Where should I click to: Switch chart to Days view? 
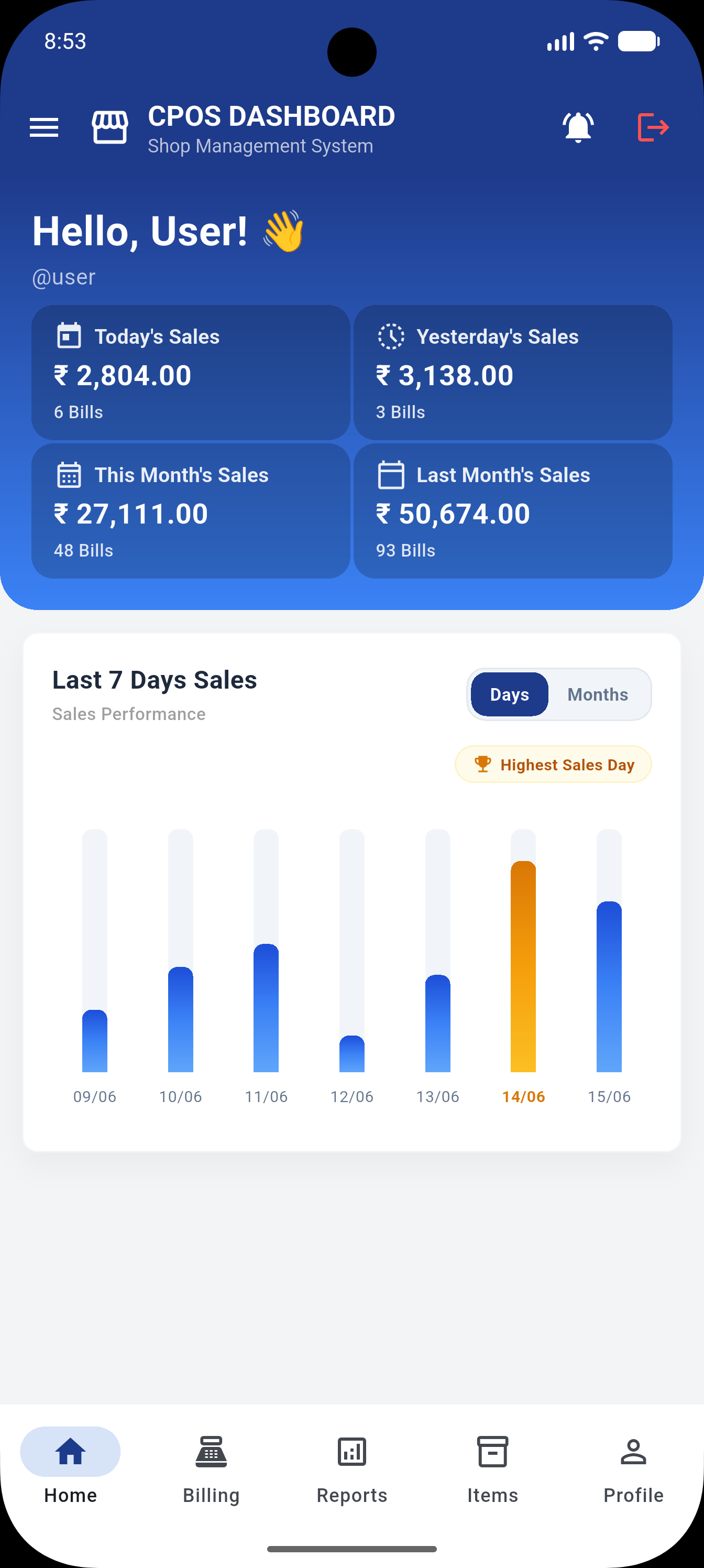point(509,694)
